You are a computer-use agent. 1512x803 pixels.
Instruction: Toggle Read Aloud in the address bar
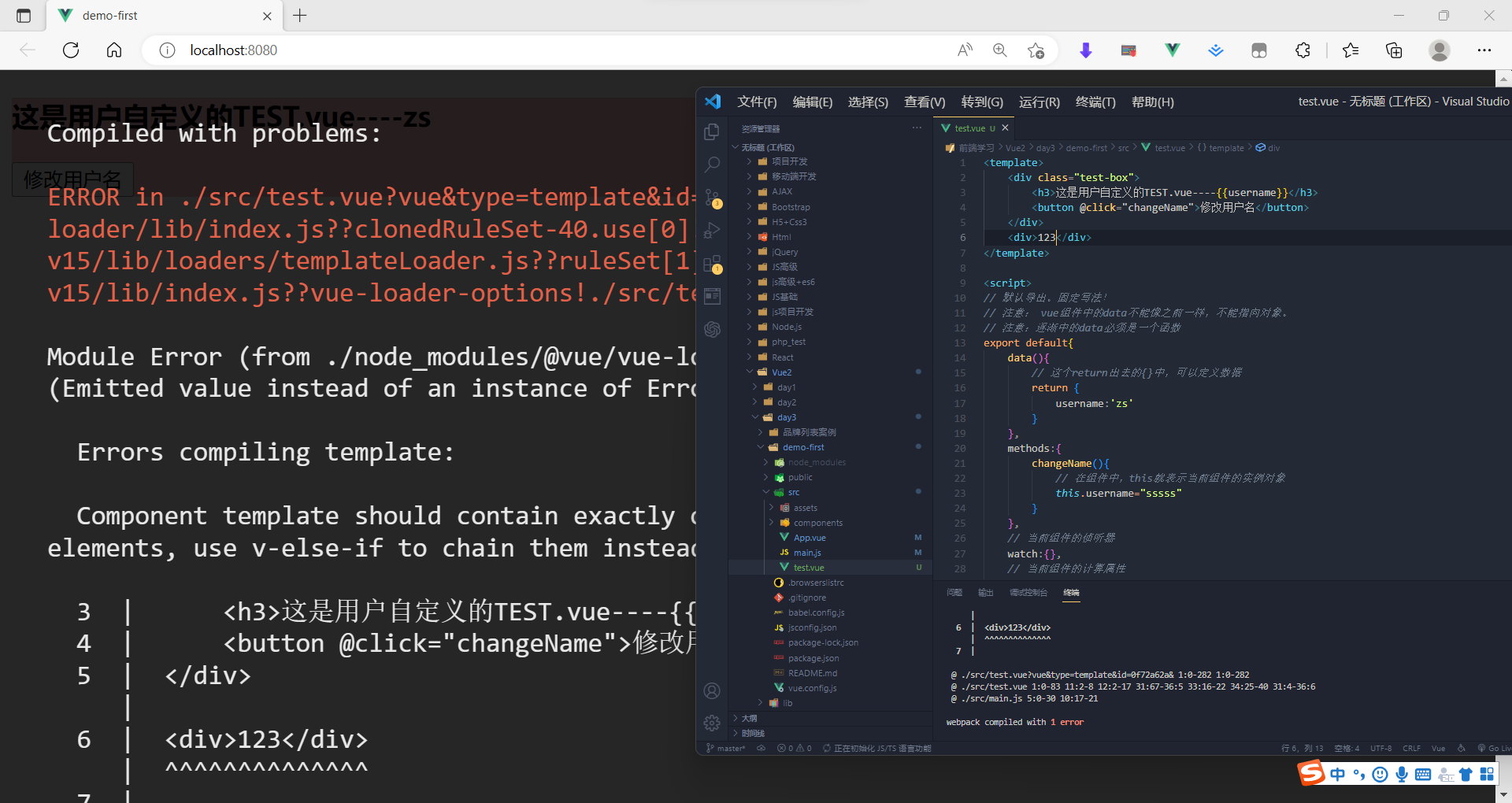click(964, 50)
